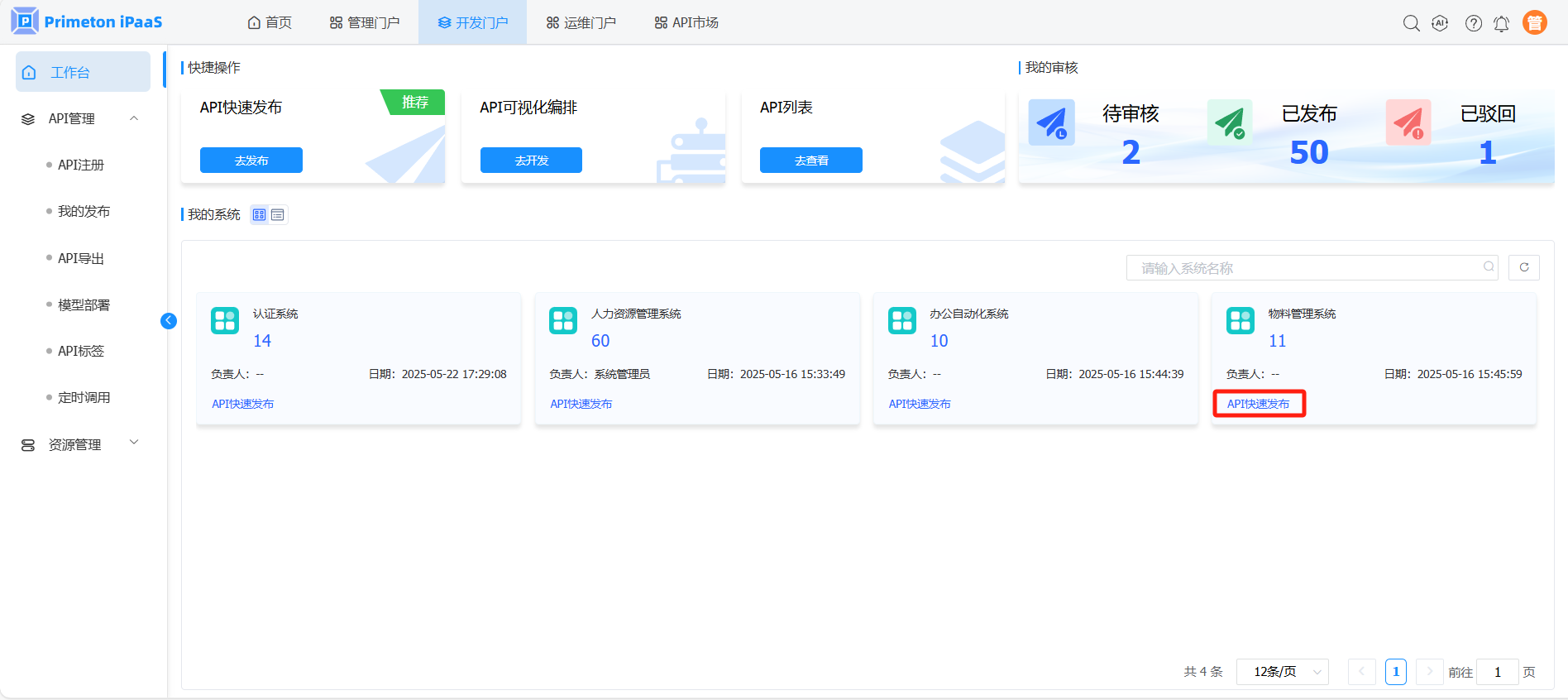Open the 12条/页 page size dropdown
The image size is (1568, 700).
tap(1282, 672)
